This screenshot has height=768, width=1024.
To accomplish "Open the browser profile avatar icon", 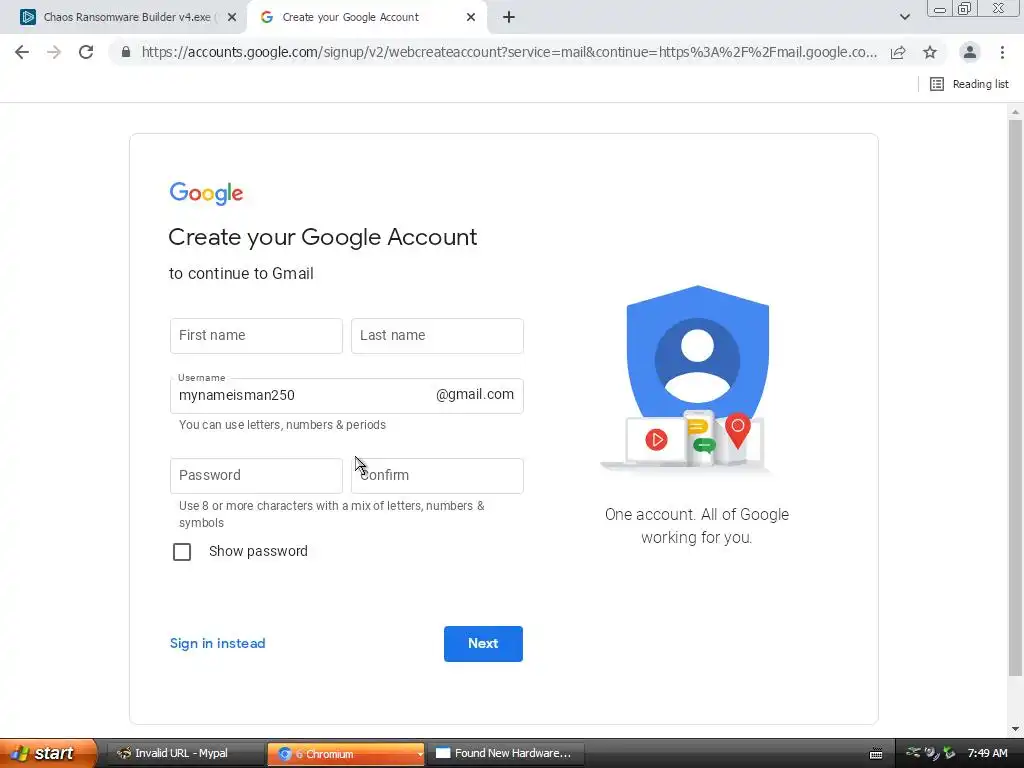I will (x=970, y=52).
